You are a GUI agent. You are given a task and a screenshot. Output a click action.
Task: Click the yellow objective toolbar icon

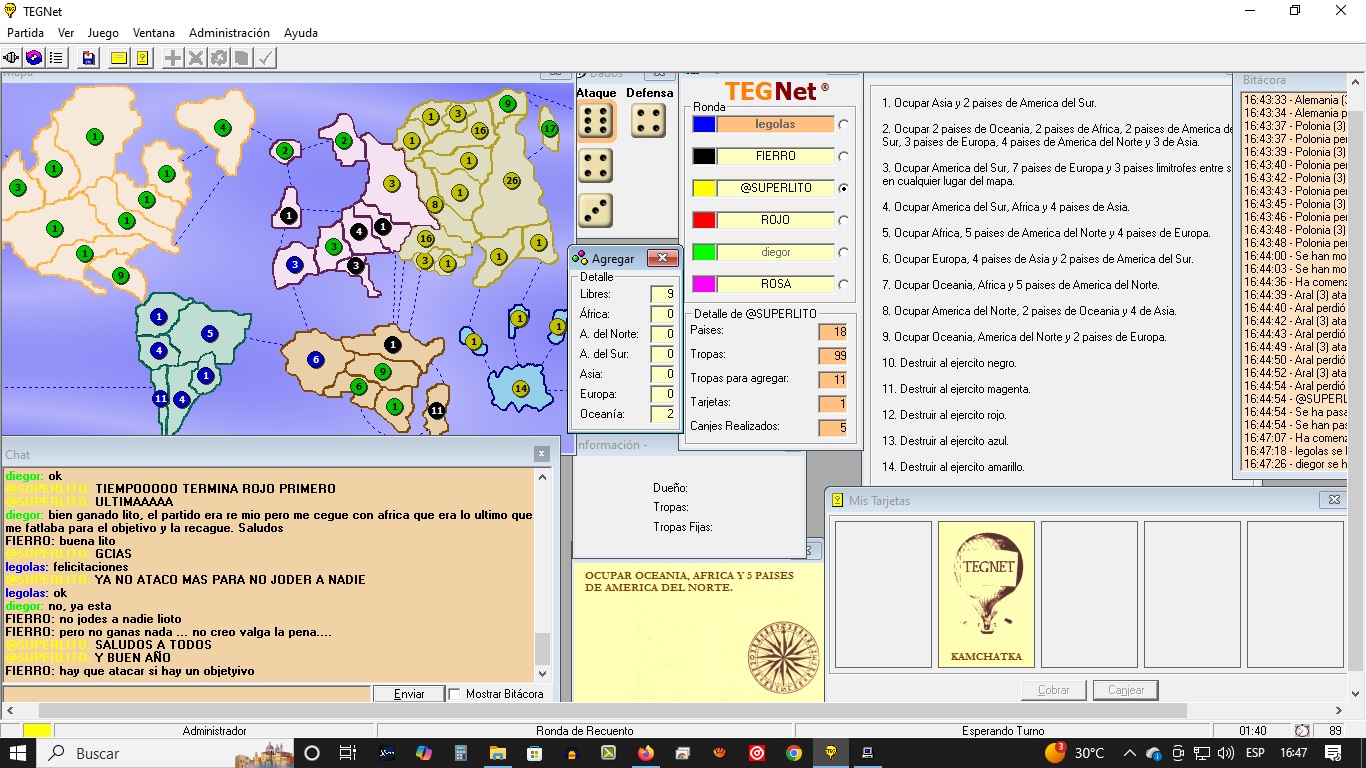click(x=142, y=58)
